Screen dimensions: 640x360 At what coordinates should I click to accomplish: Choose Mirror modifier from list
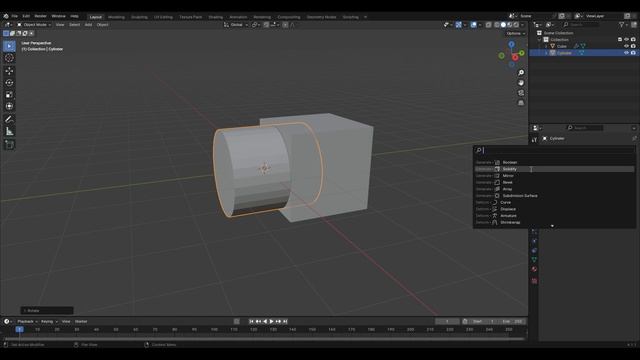[x=554, y=176]
